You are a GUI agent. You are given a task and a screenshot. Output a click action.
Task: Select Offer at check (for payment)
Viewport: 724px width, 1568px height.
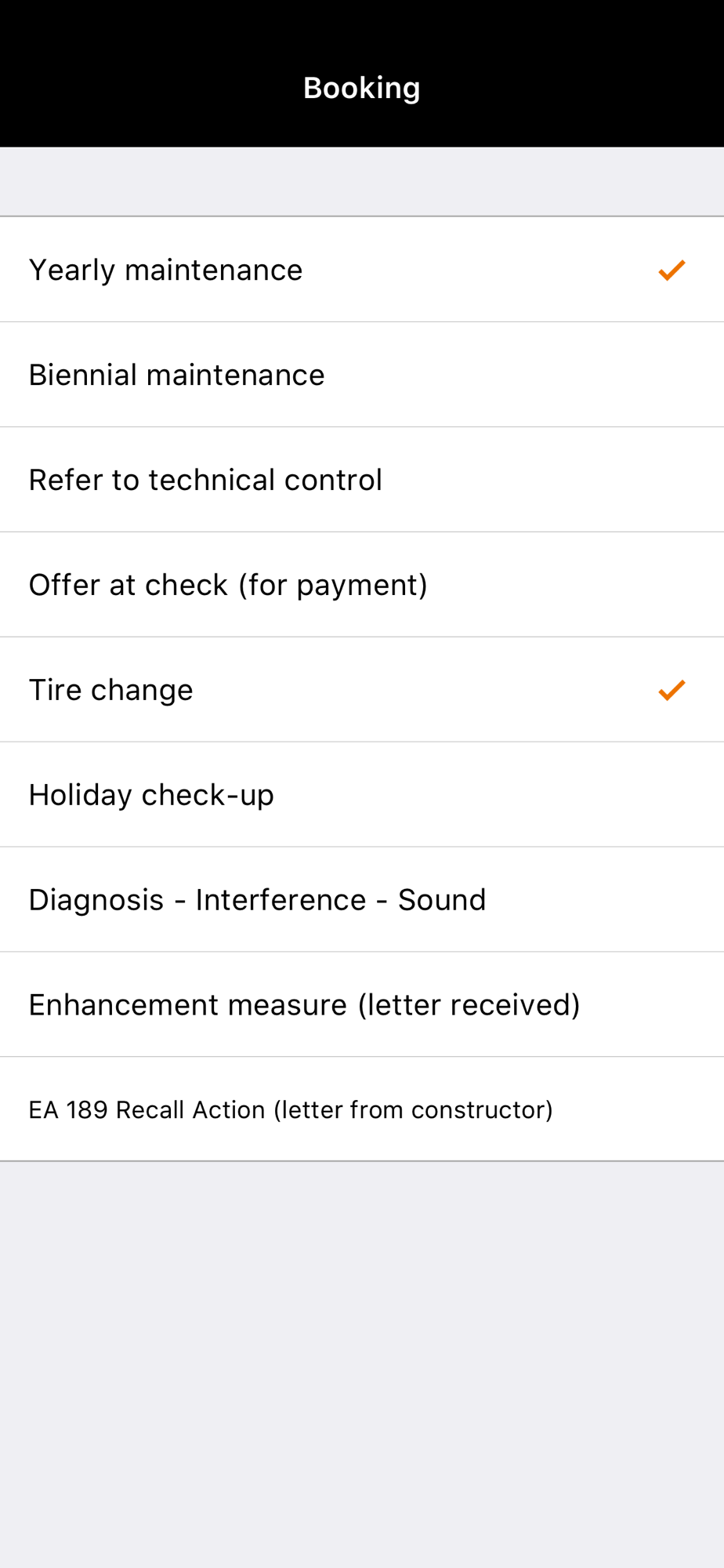click(x=362, y=585)
